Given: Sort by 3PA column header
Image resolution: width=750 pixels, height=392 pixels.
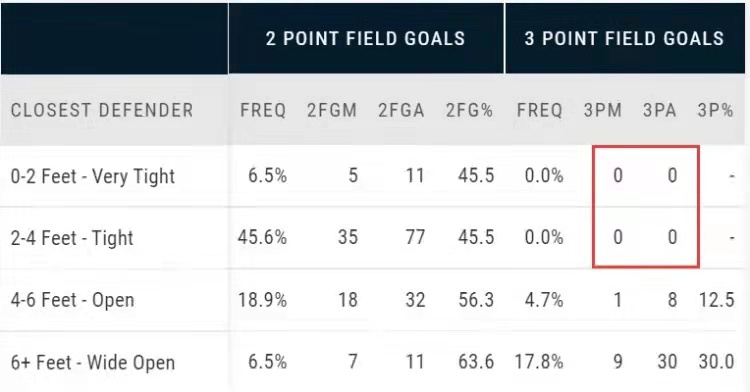Looking at the screenshot, I should tap(660, 110).
